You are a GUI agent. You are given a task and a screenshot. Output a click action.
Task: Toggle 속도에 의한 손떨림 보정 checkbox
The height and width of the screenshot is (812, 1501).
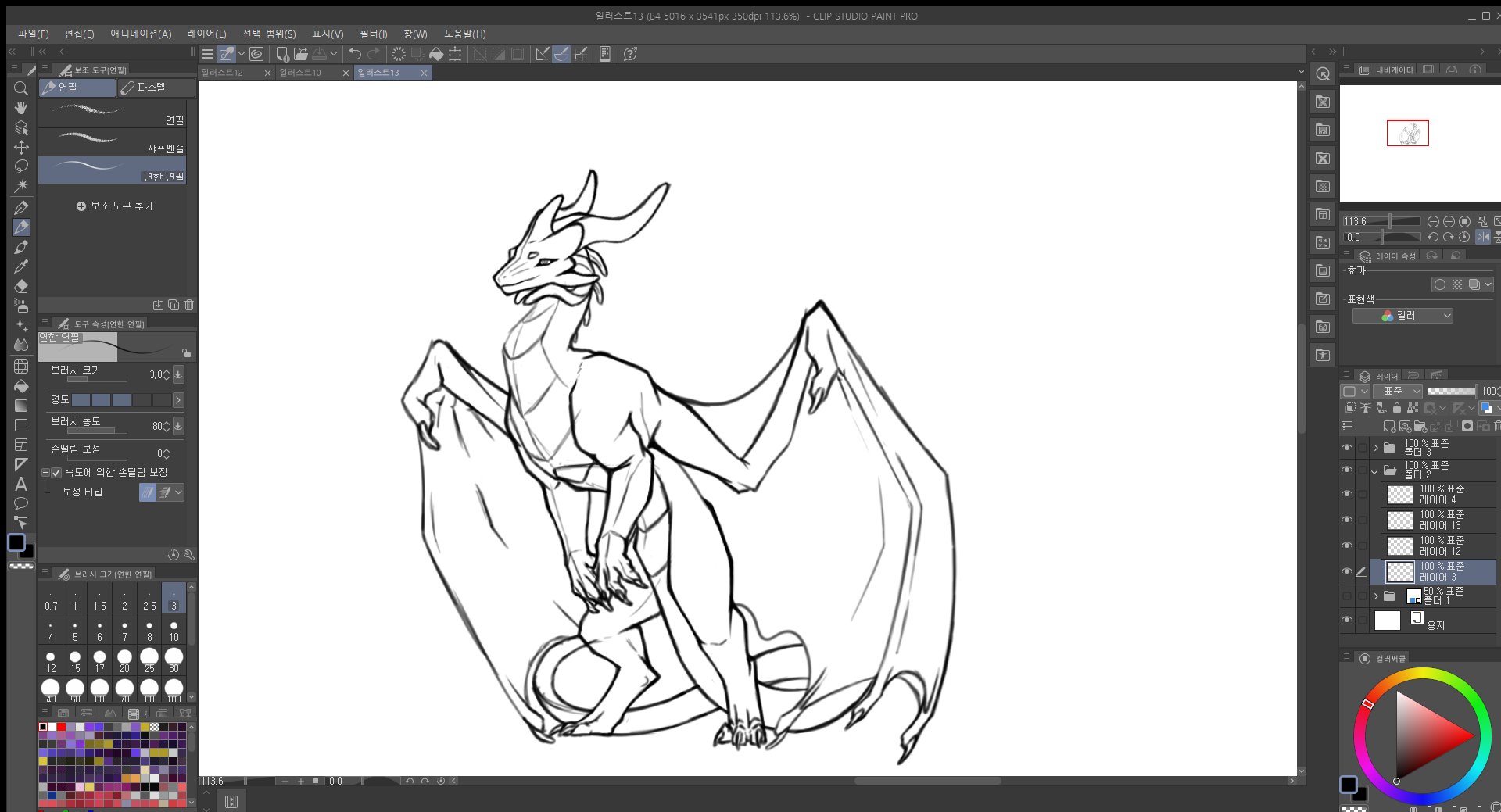pyautogui.click(x=56, y=473)
